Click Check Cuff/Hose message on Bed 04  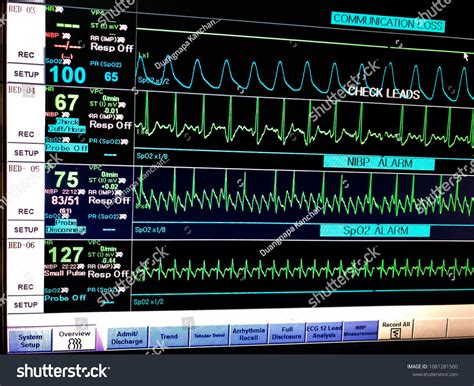click(67, 125)
